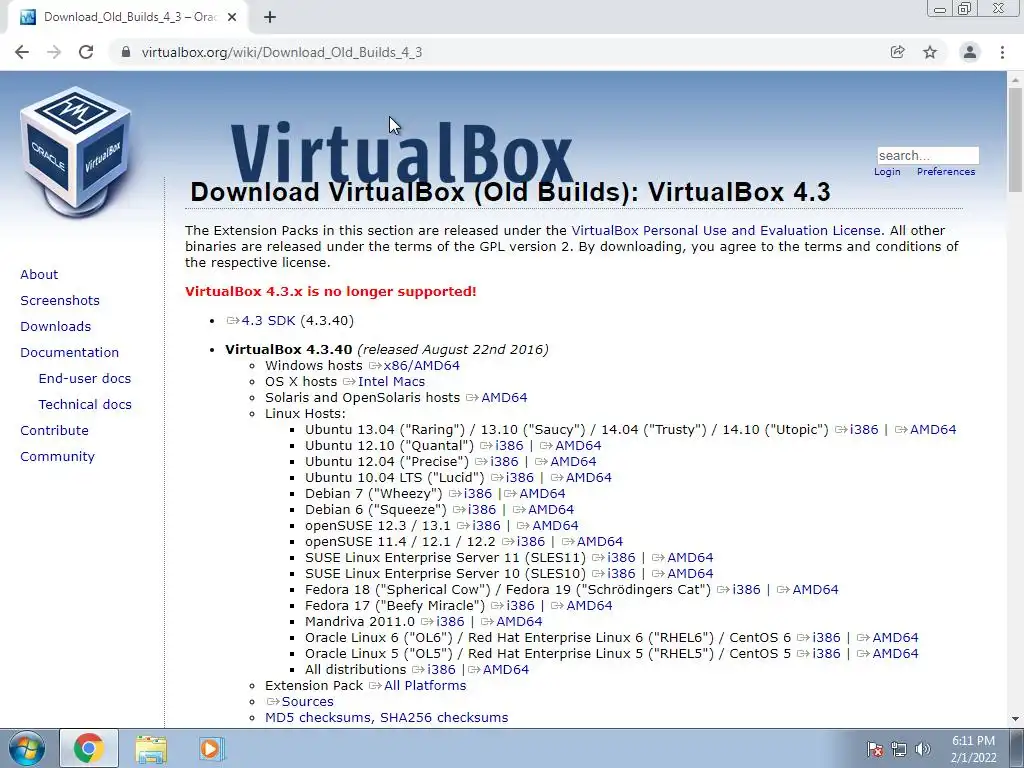The width and height of the screenshot is (1024, 768).
Task: Open Windows Explorer from the taskbar
Action: (x=151, y=749)
